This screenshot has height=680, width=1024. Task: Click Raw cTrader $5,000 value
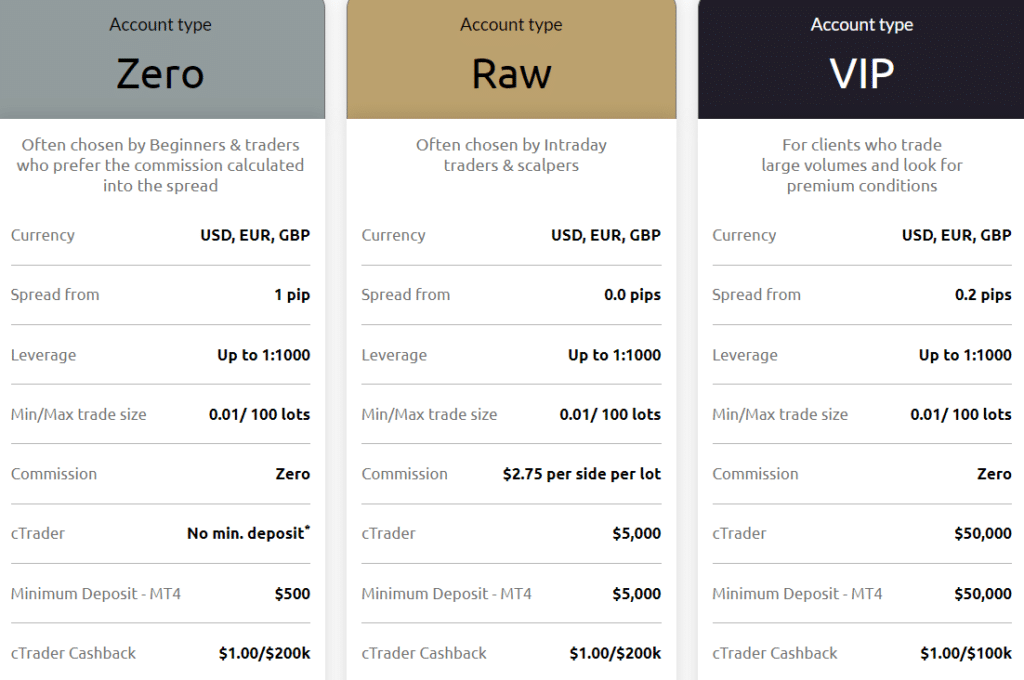(x=636, y=534)
